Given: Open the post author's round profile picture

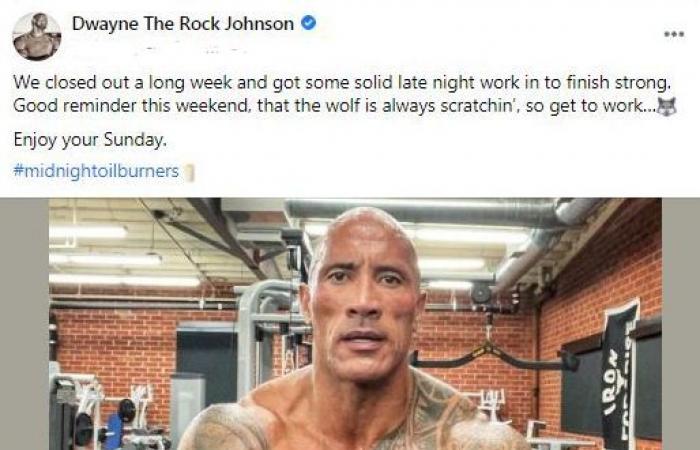Looking at the screenshot, I should click(x=37, y=36).
